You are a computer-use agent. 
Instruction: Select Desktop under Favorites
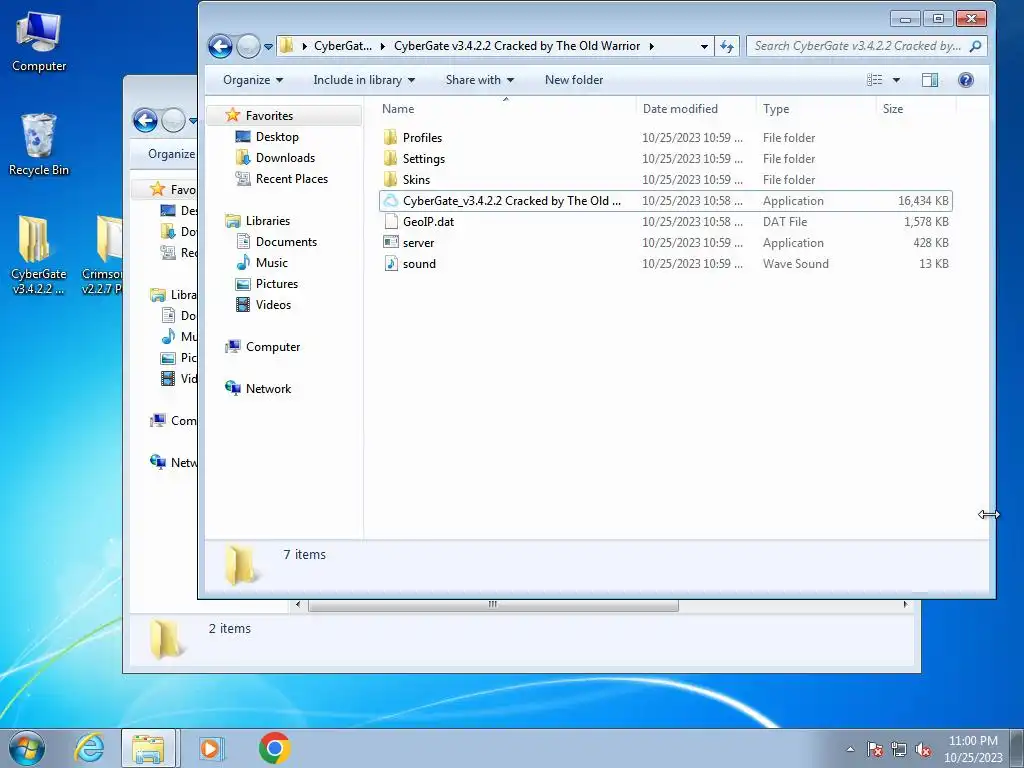pos(277,136)
